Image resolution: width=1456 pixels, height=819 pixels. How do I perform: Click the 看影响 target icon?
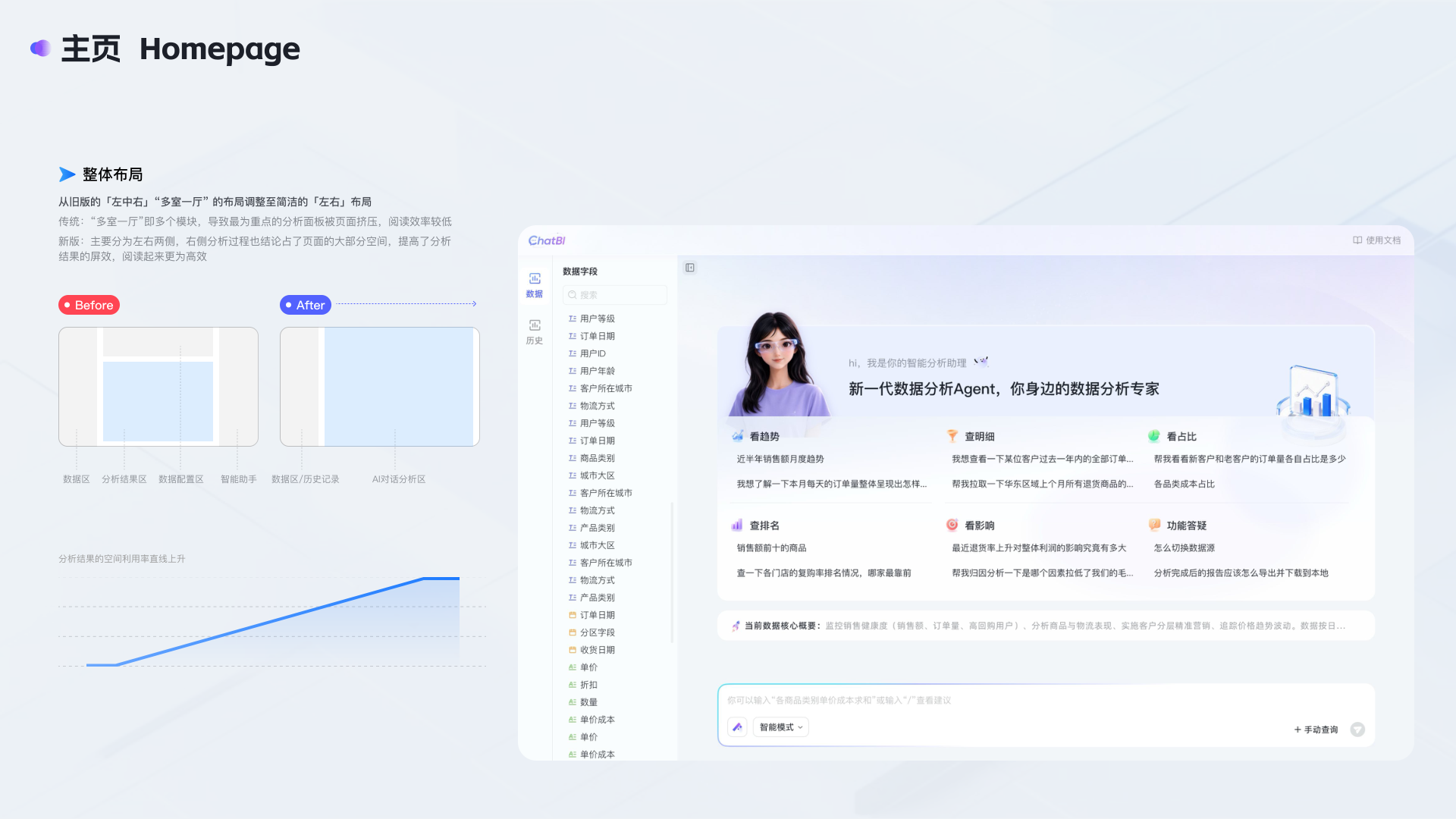click(x=952, y=525)
